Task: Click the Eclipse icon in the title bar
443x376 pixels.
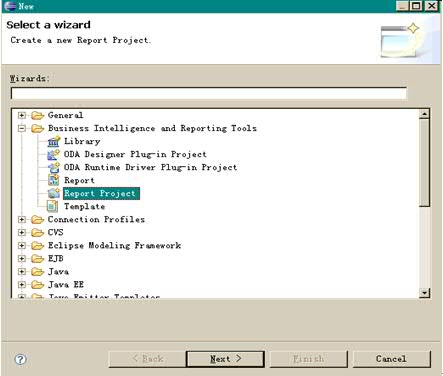Action: coord(10,6)
